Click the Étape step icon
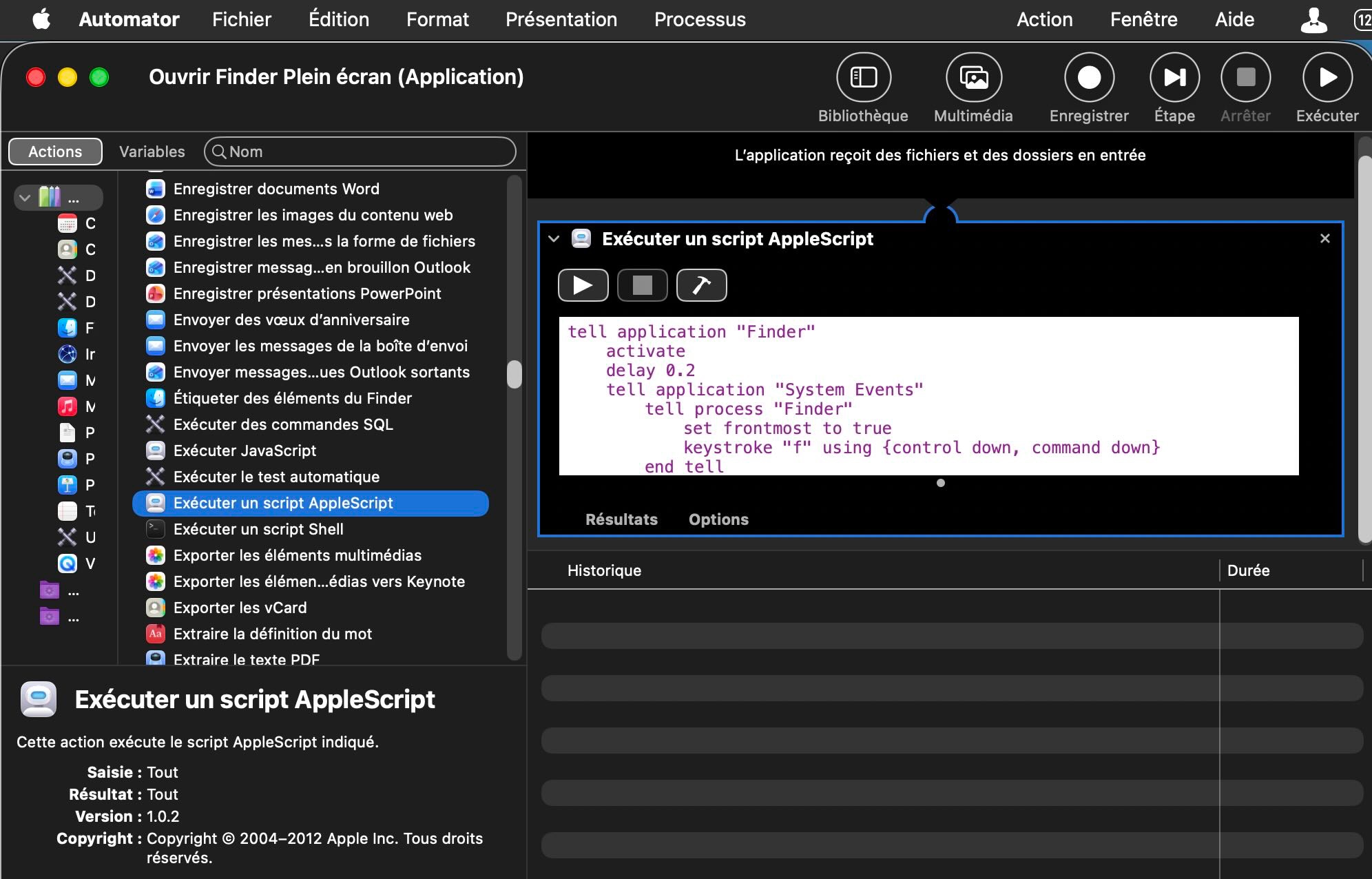 [1174, 78]
